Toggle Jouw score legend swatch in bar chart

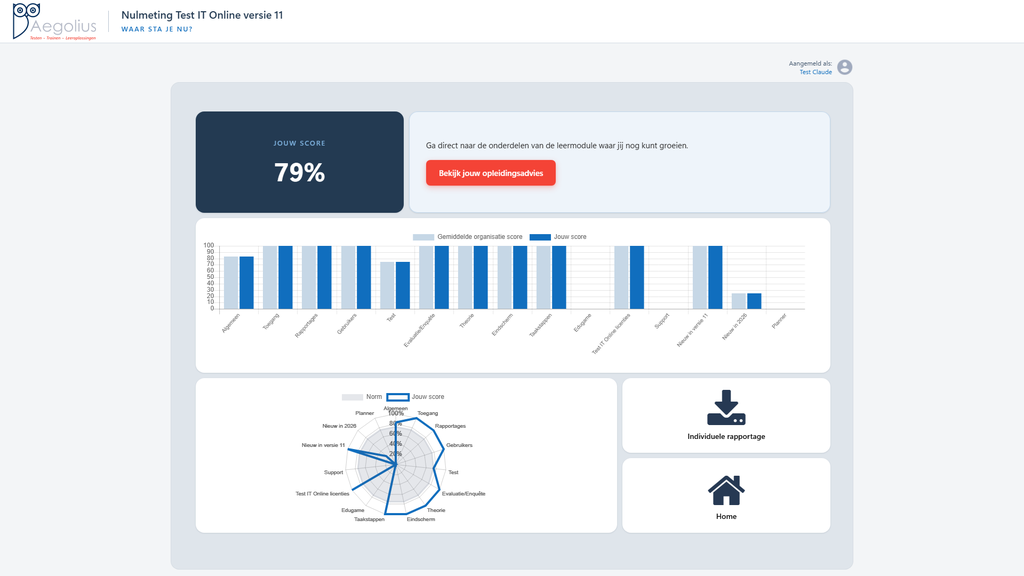tap(540, 237)
